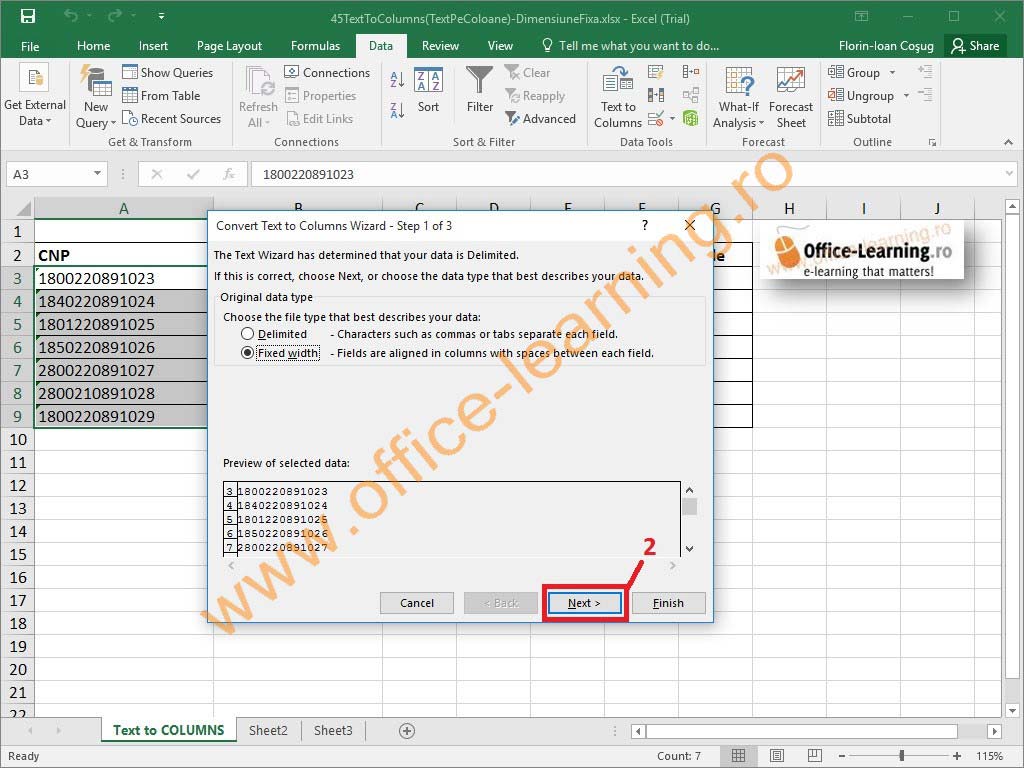
Task: Open Customize Quick Access Toolbar dropdown
Action: tap(161, 16)
